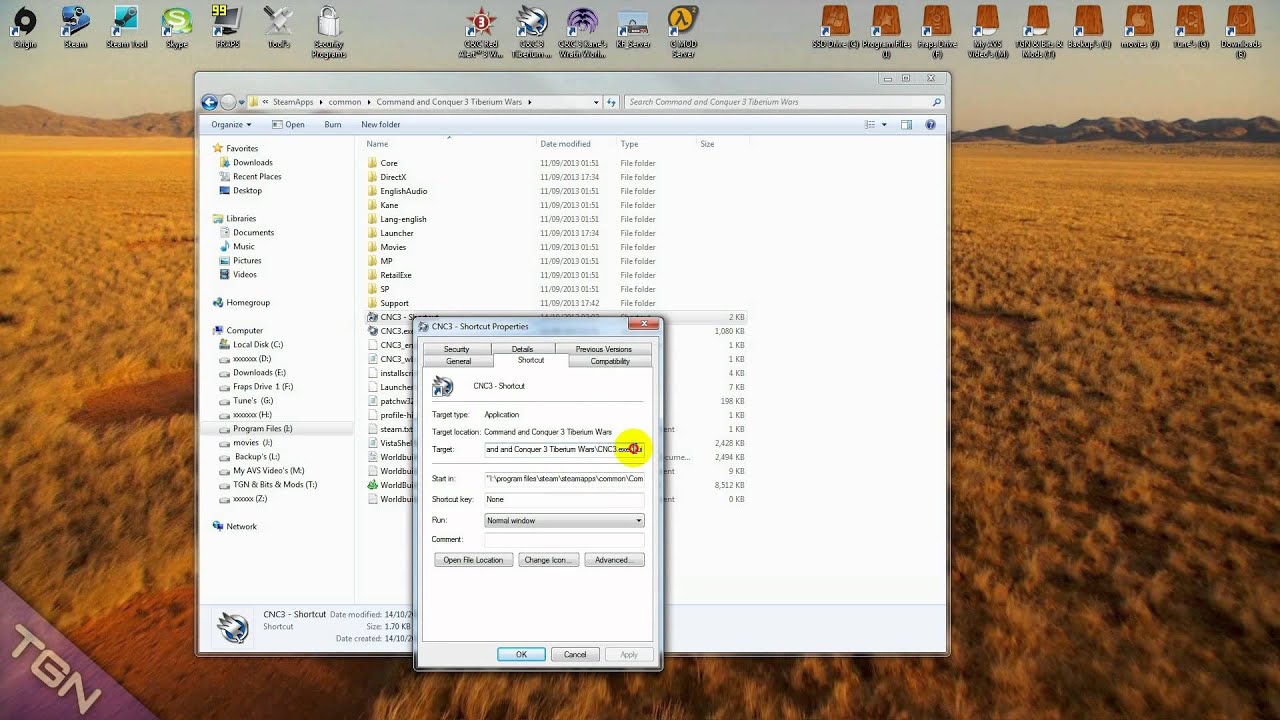Image resolution: width=1280 pixels, height=720 pixels.
Task: Click New folder in the toolbar
Action: coord(381,125)
